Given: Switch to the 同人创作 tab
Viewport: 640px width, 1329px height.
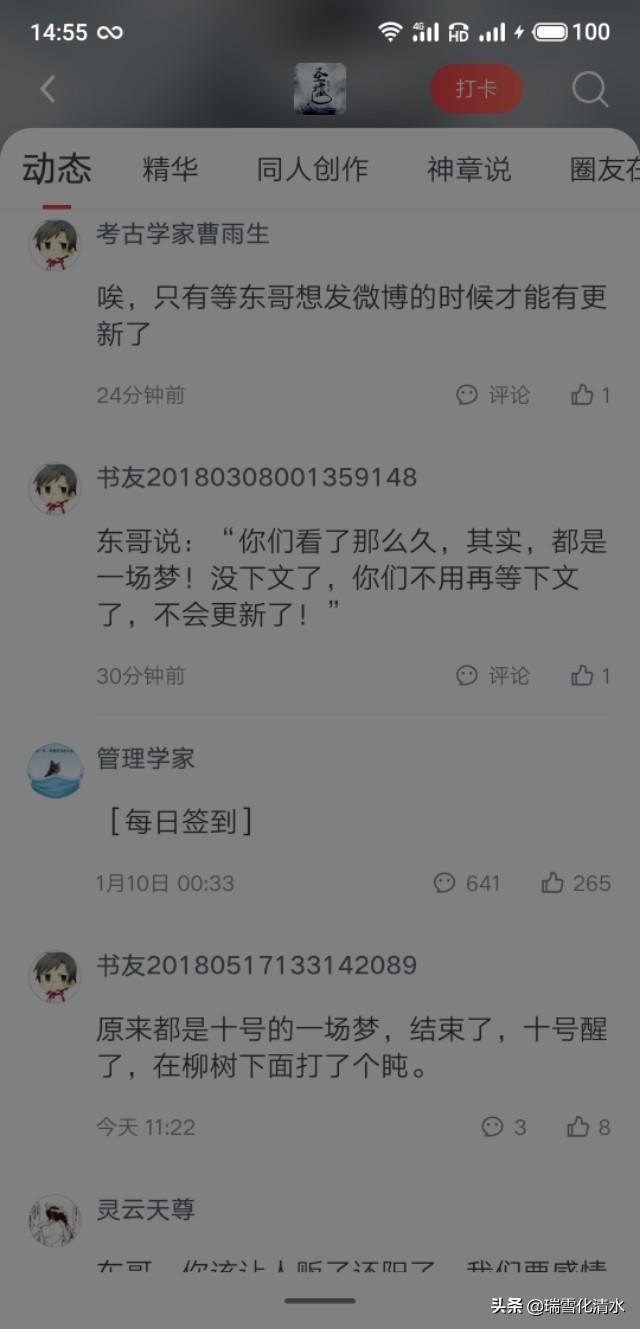Looking at the screenshot, I should pos(313,169).
